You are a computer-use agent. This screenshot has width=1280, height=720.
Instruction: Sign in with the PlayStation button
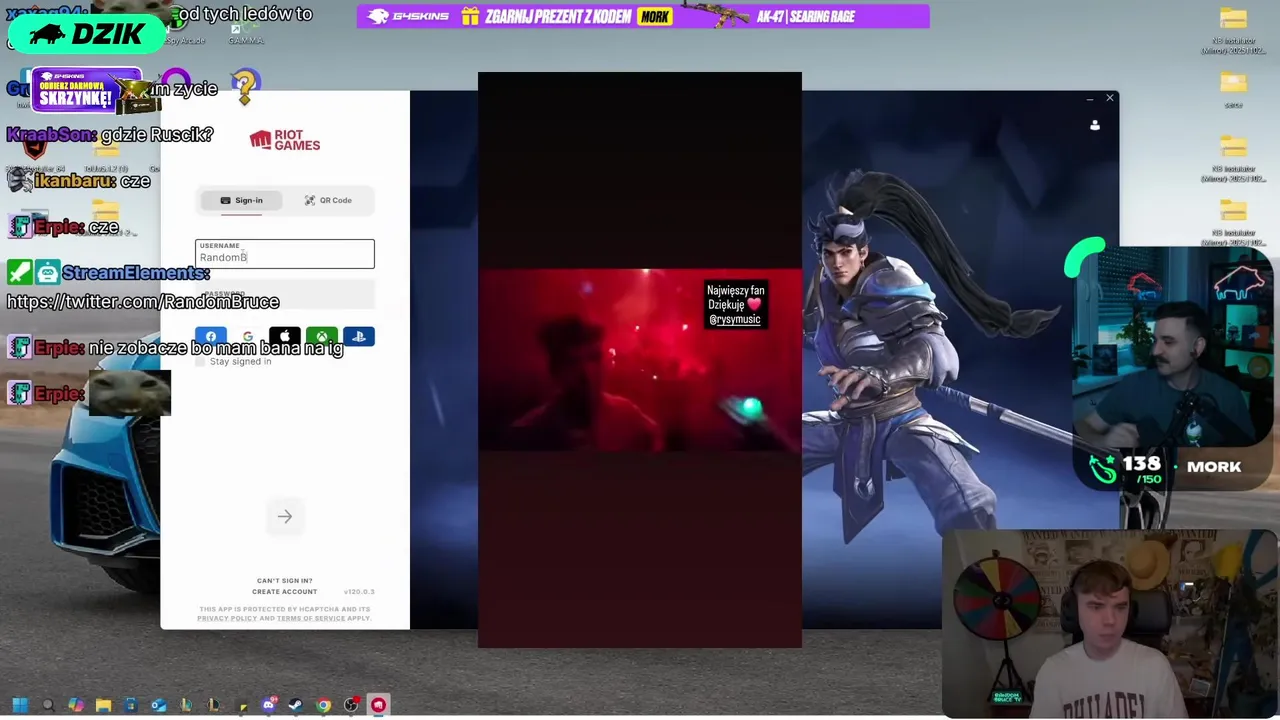click(359, 337)
